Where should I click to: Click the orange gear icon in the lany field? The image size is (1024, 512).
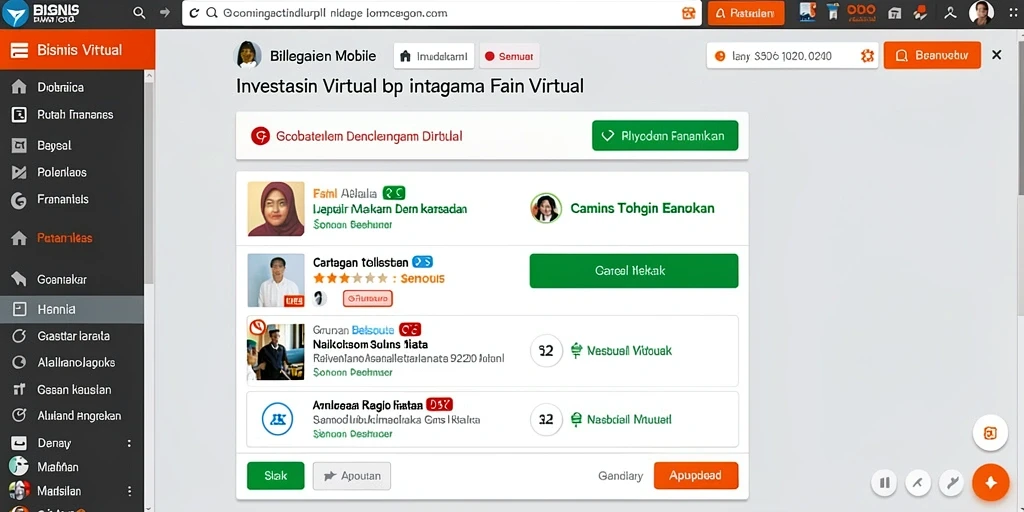867,56
